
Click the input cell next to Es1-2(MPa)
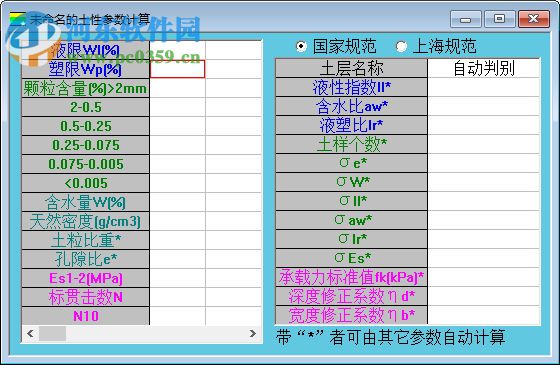coord(178,278)
